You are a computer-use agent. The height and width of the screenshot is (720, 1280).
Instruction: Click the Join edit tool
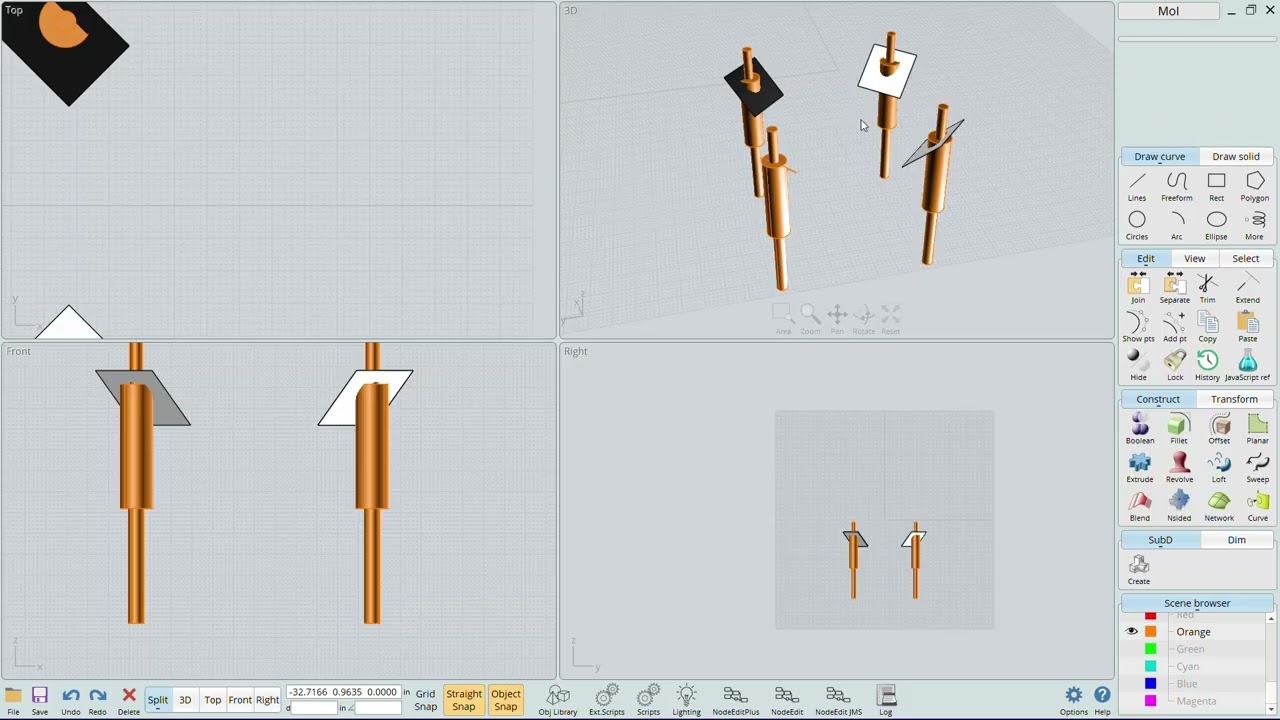pos(1138,289)
